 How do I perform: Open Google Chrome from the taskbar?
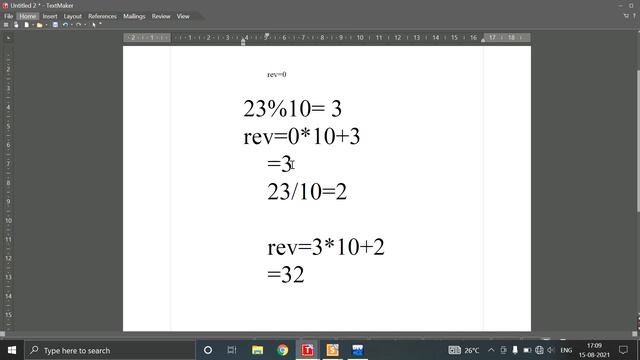(282, 350)
